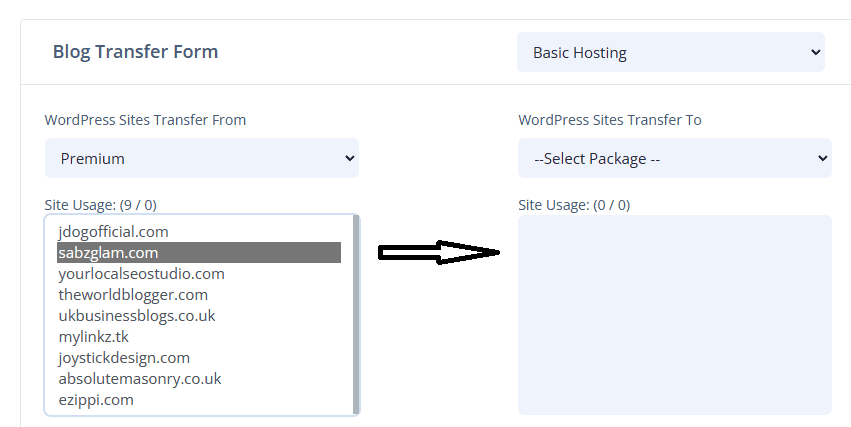
Task: Expand the Premium package dropdown
Action: tap(202, 158)
